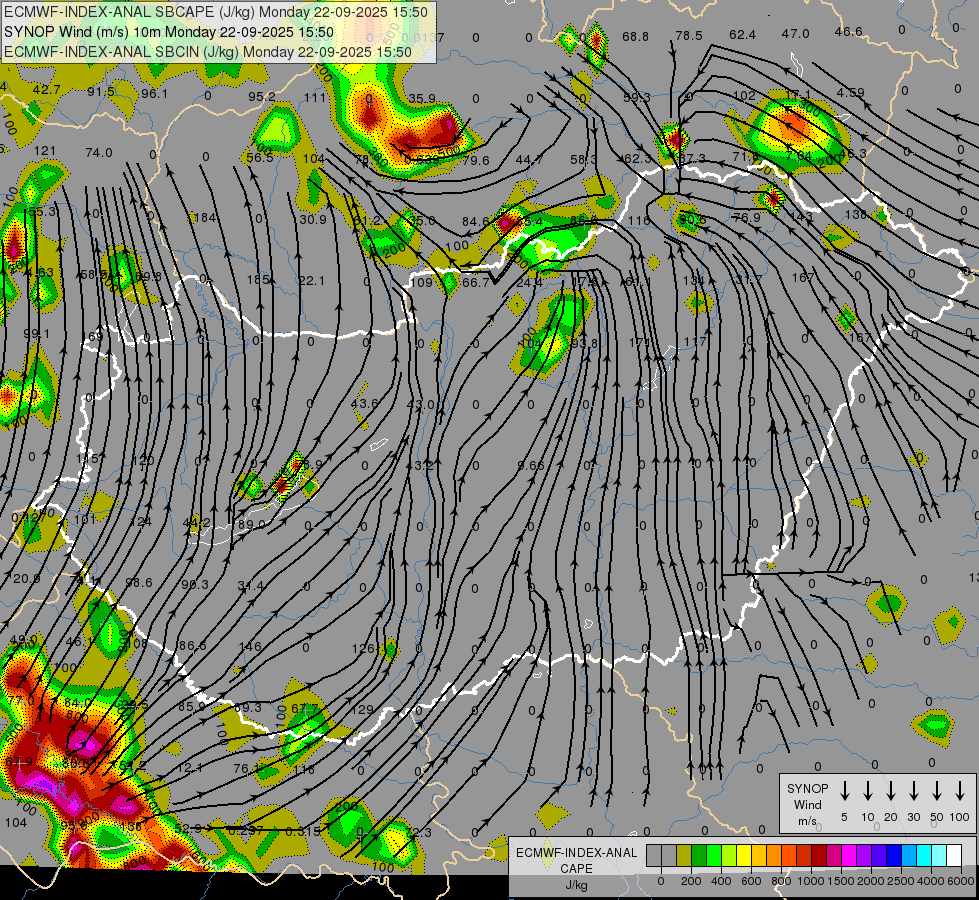The width and height of the screenshot is (979, 900).
Task: Click the 31.4 value on the map
Action: (x=251, y=585)
